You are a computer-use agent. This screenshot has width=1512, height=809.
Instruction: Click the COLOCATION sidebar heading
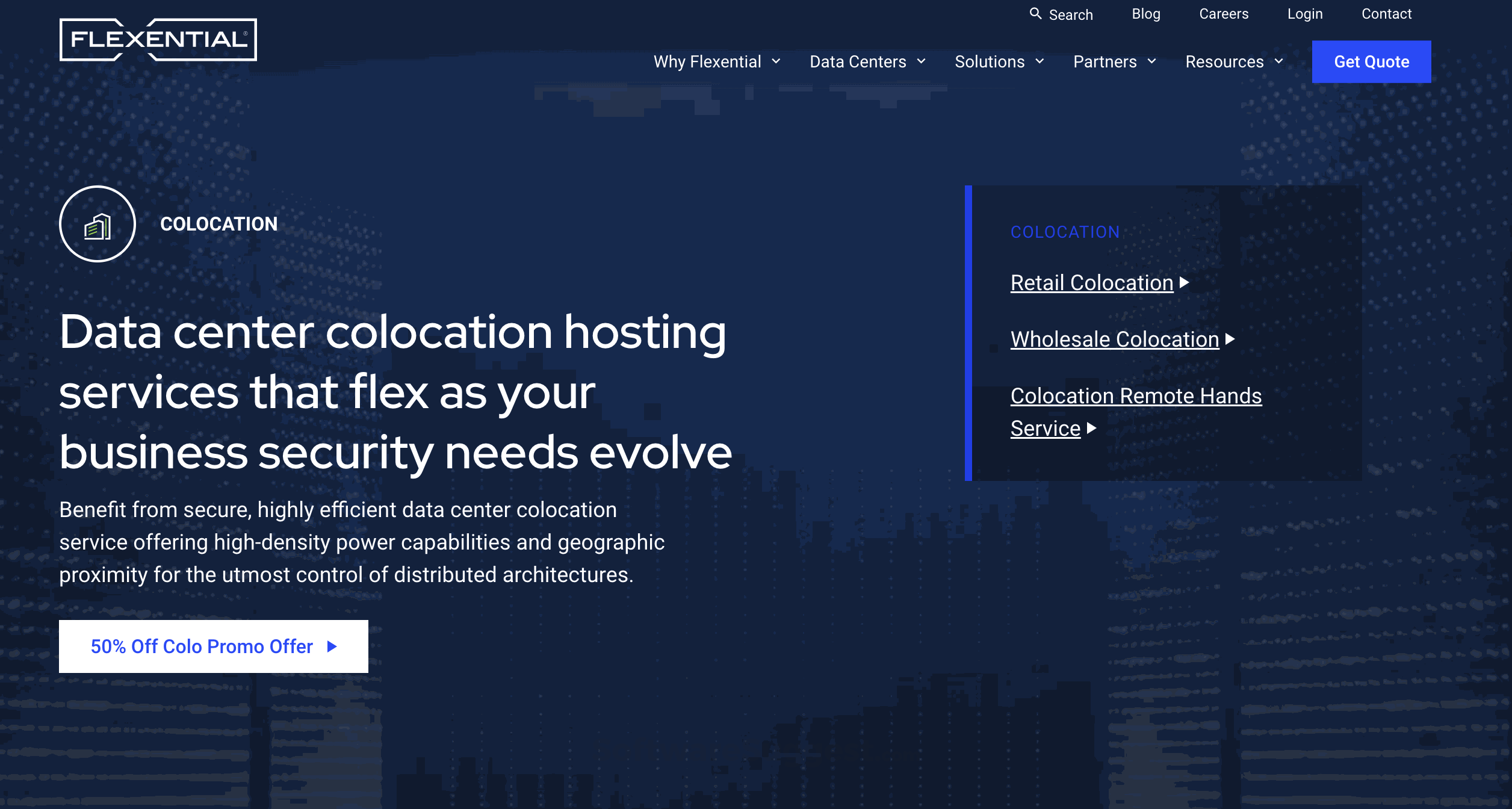1064,232
